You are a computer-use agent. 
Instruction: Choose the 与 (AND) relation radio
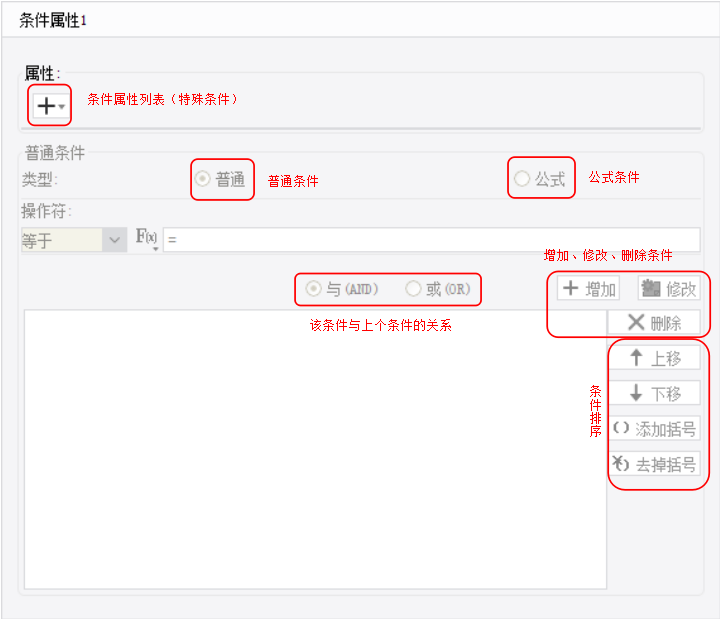(x=342, y=289)
